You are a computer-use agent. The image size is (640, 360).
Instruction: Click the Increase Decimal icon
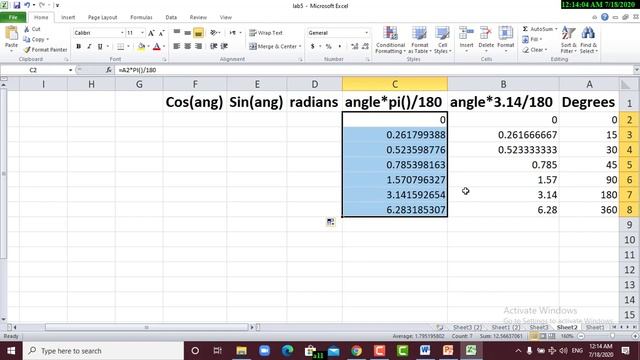coord(354,47)
